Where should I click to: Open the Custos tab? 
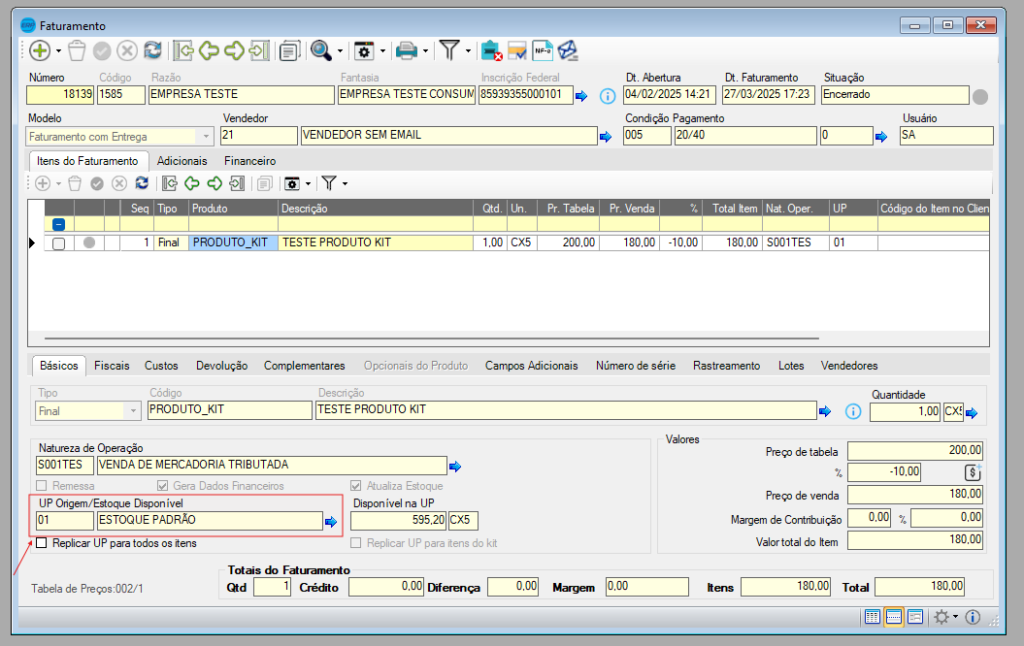point(161,366)
